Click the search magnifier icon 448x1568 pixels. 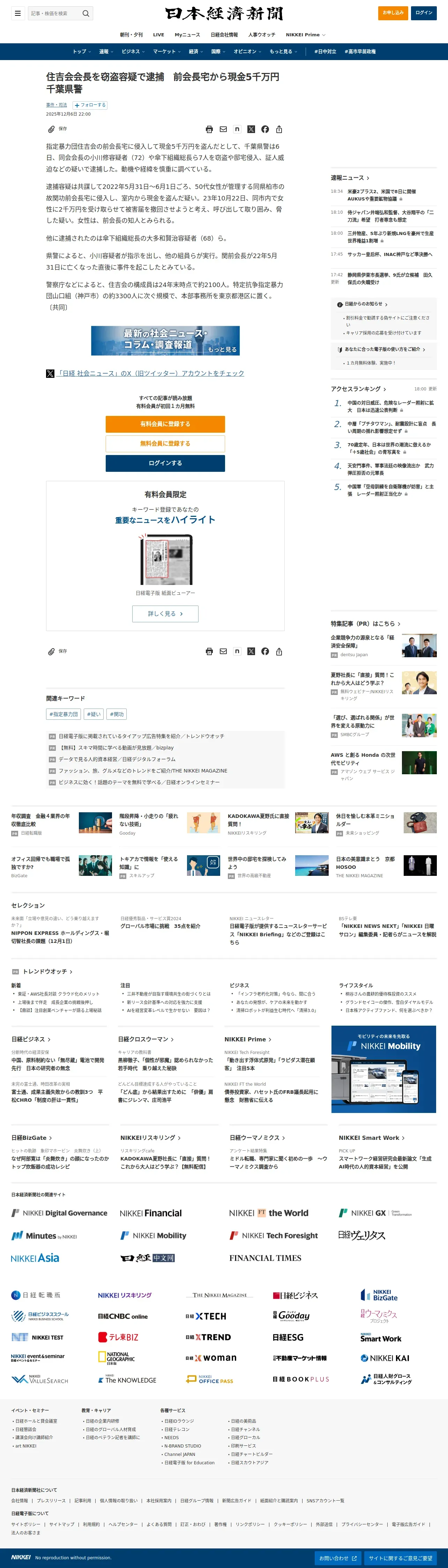tap(86, 13)
